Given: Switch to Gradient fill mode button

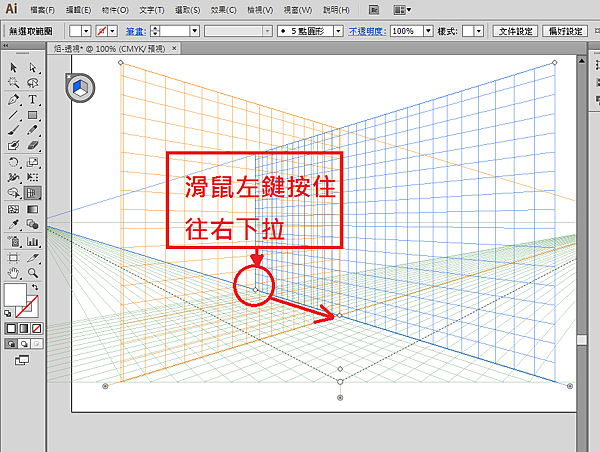Looking at the screenshot, I should [23, 328].
